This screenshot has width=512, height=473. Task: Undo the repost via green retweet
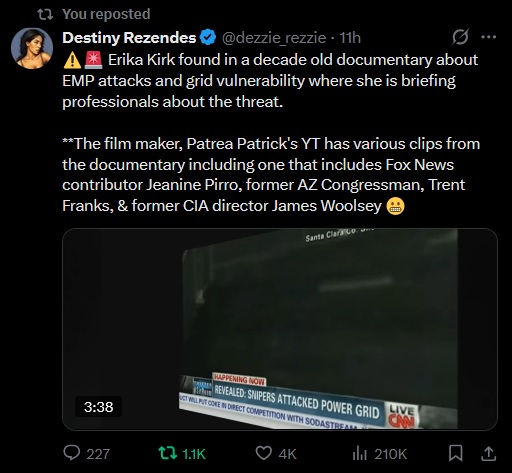(166, 454)
